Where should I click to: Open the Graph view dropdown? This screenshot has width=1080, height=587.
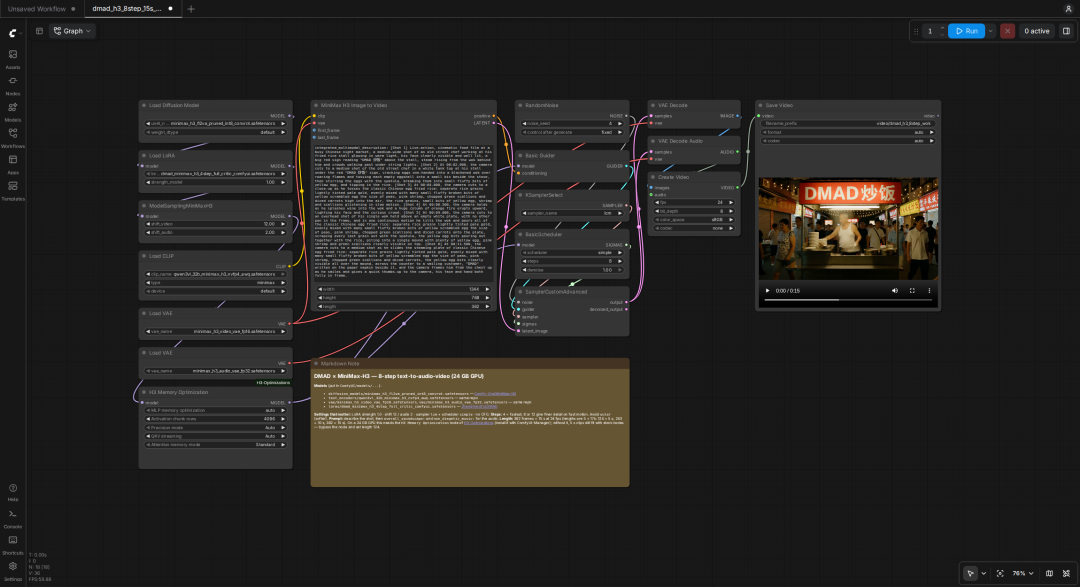72,31
